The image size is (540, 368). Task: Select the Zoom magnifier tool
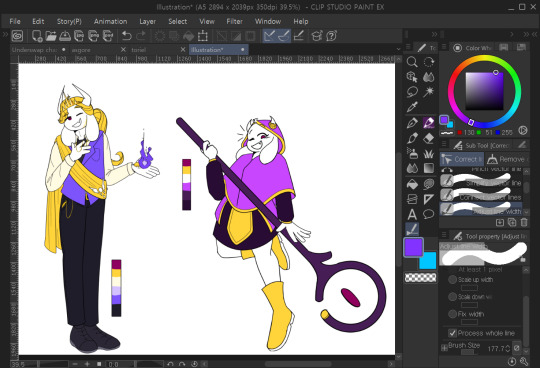click(x=412, y=62)
